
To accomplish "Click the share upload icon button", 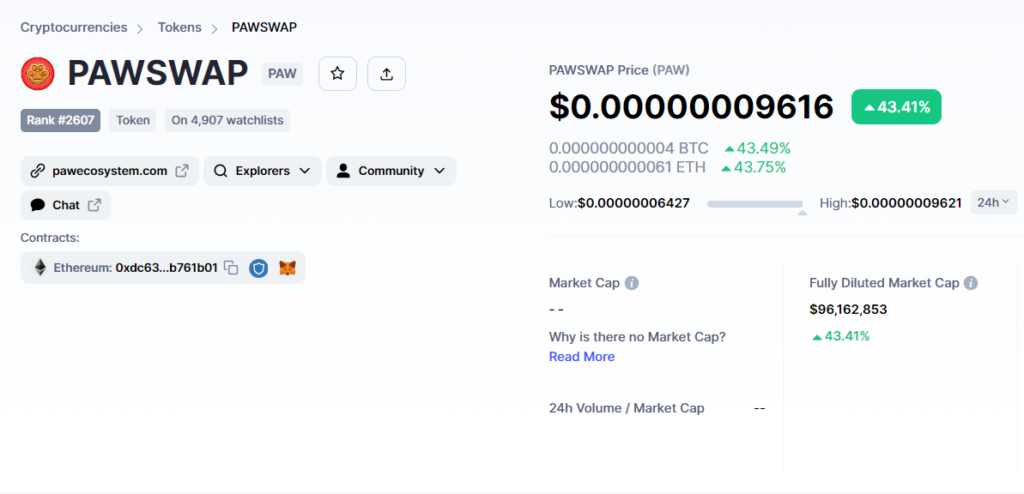I will point(387,74).
